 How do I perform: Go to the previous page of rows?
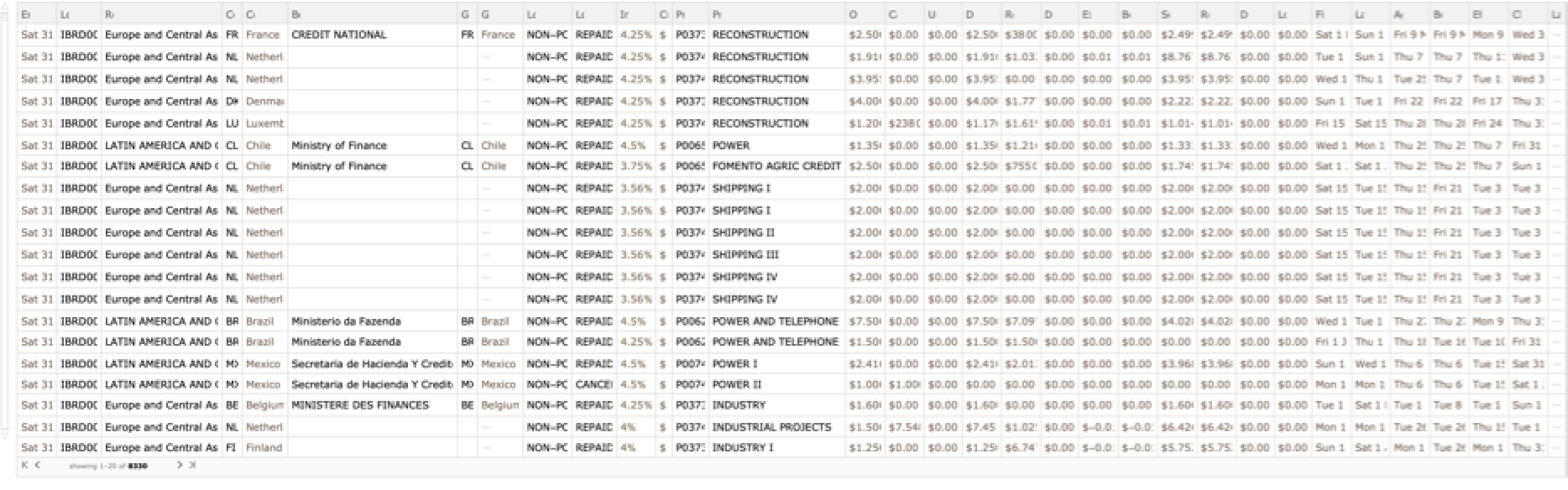[38, 465]
